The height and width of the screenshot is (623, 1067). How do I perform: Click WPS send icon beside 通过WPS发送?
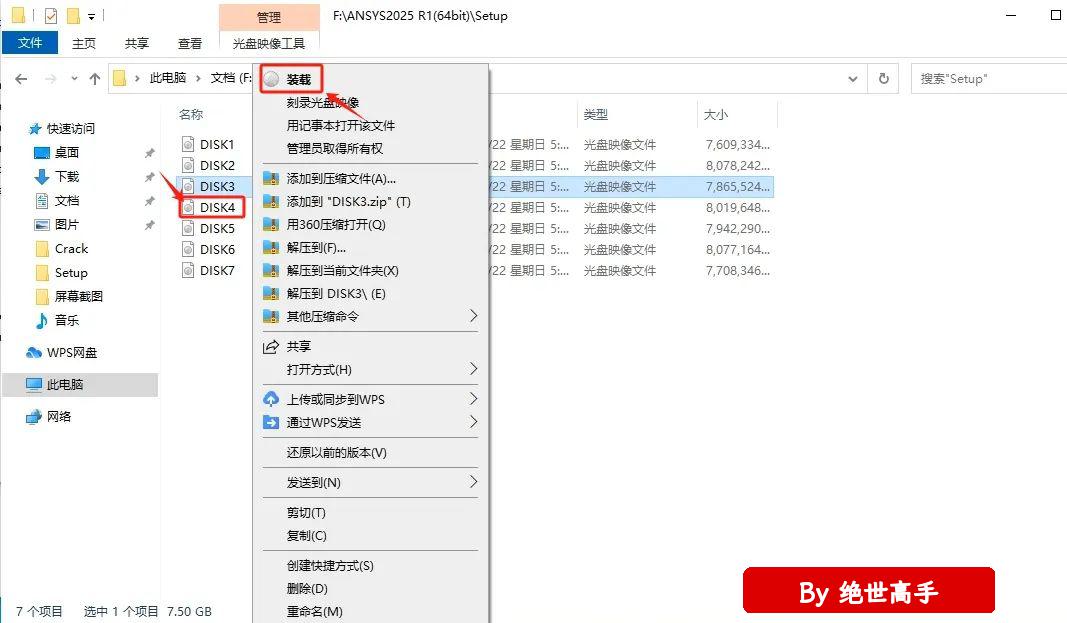[271, 422]
